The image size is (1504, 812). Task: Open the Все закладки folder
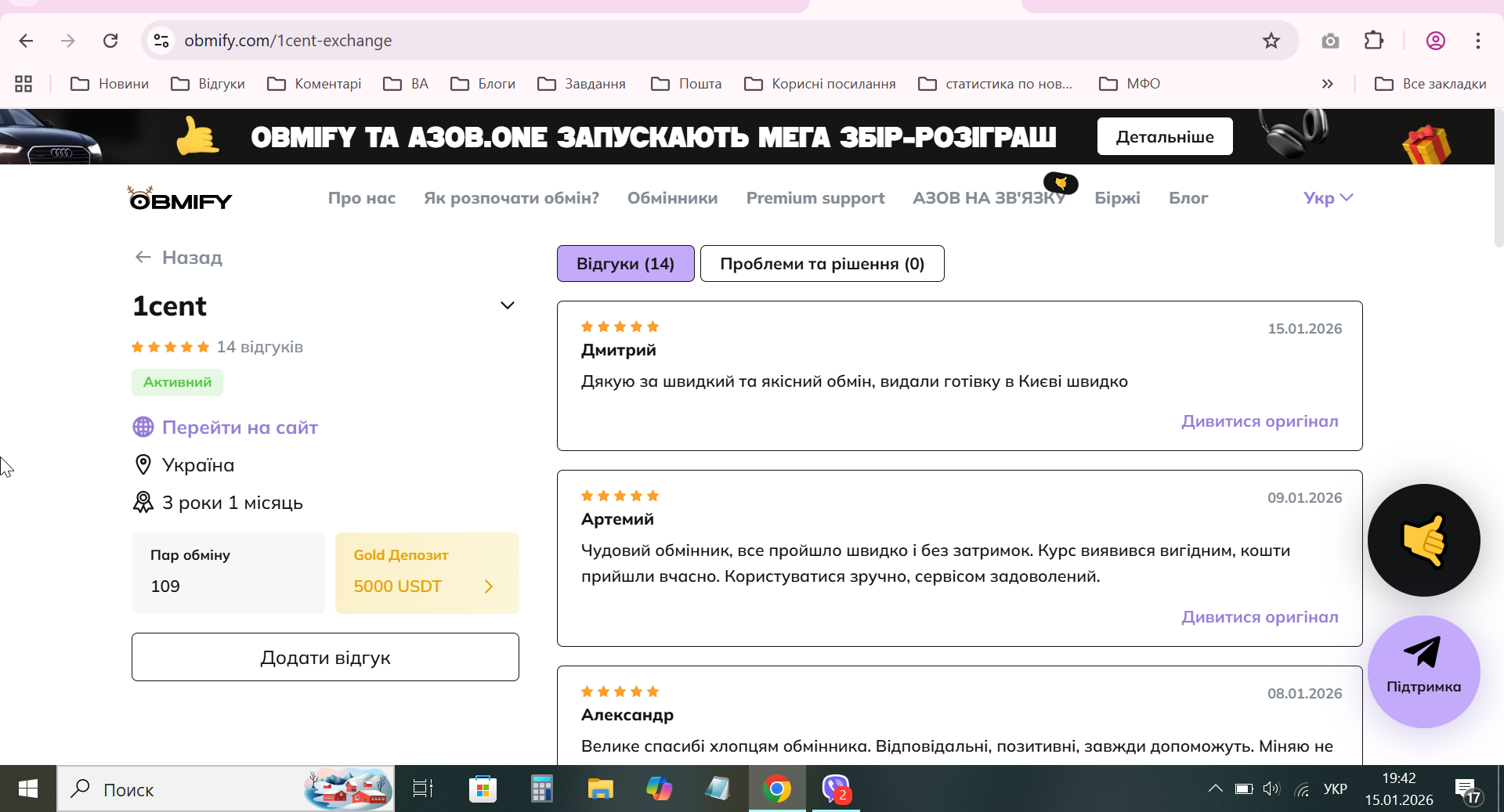(x=1430, y=84)
